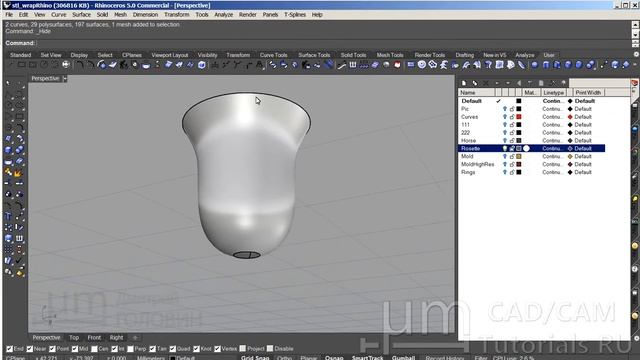Switch to the Solid Tools toolbar tab
This screenshot has width=640, height=360.
coord(353,55)
